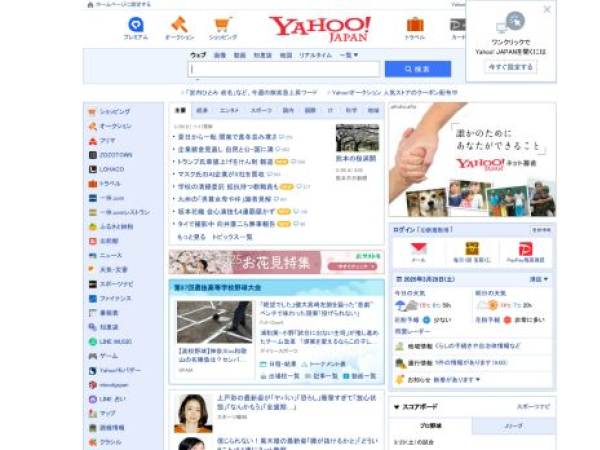Open 天気・災害 in the left sidebar
The height and width of the screenshot is (450, 600).
tap(113, 270)
